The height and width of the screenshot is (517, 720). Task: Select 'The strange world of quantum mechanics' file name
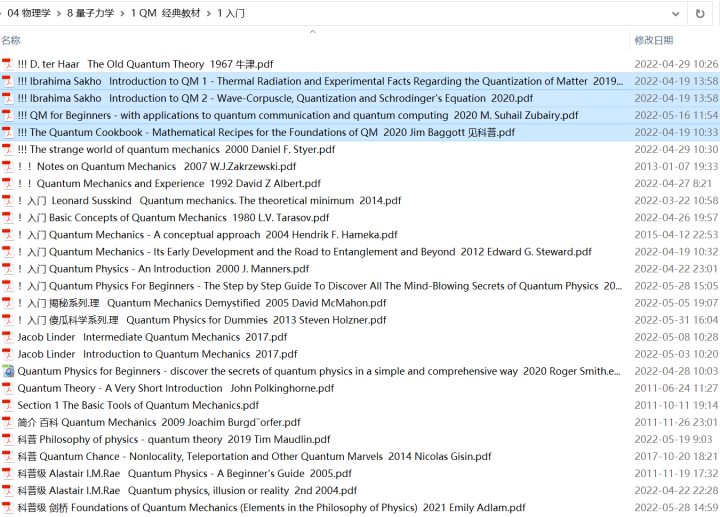pyautogui.click(x=176, y=150)
